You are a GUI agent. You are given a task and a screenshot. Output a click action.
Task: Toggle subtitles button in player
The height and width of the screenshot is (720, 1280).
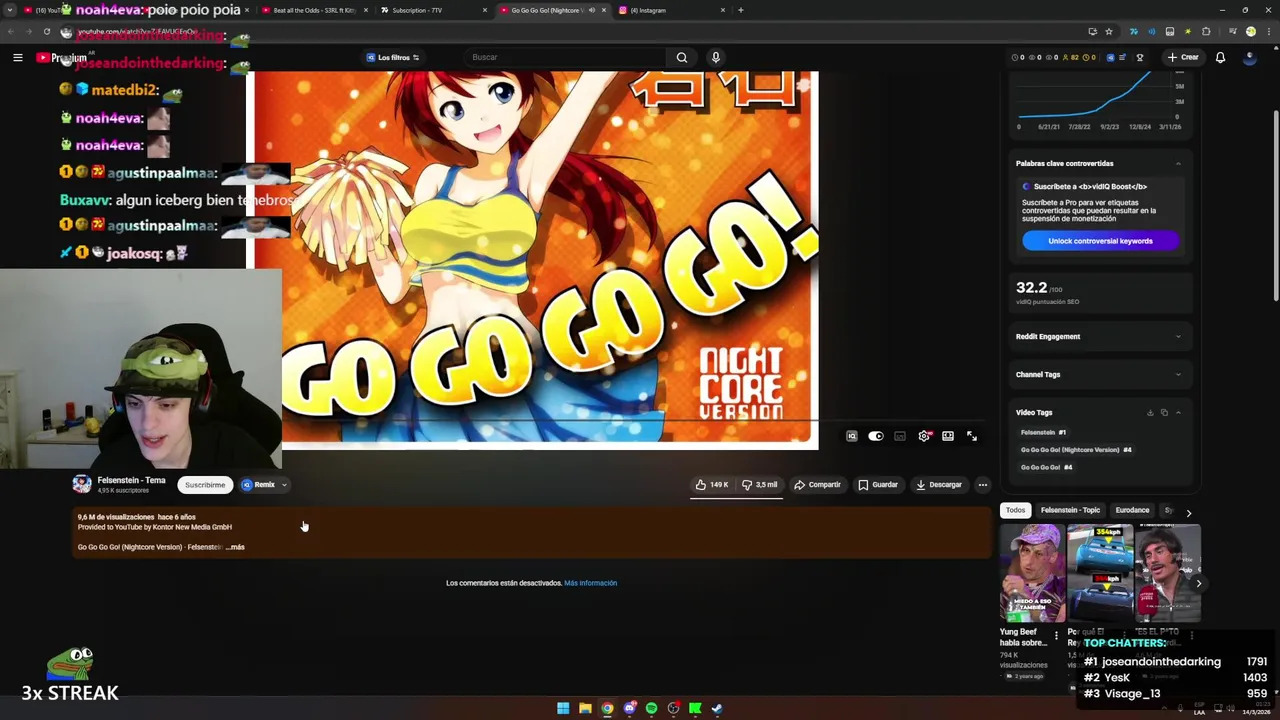coord(900,436)
